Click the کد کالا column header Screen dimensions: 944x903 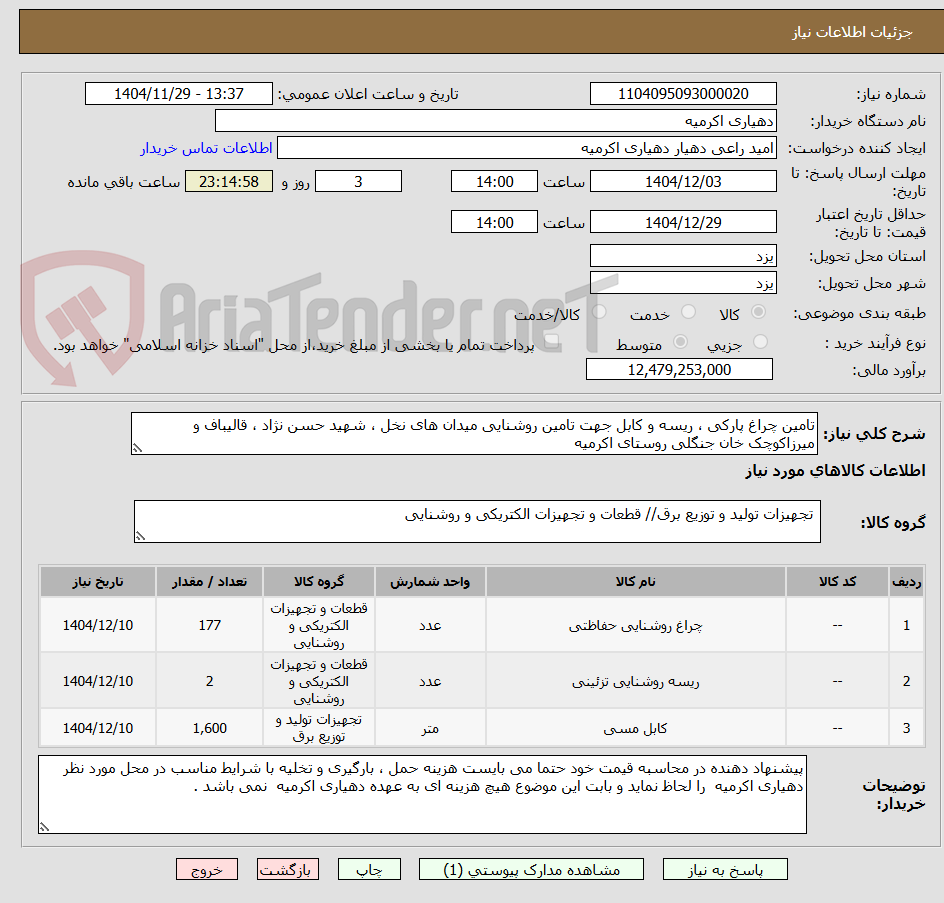coord(837,582)
